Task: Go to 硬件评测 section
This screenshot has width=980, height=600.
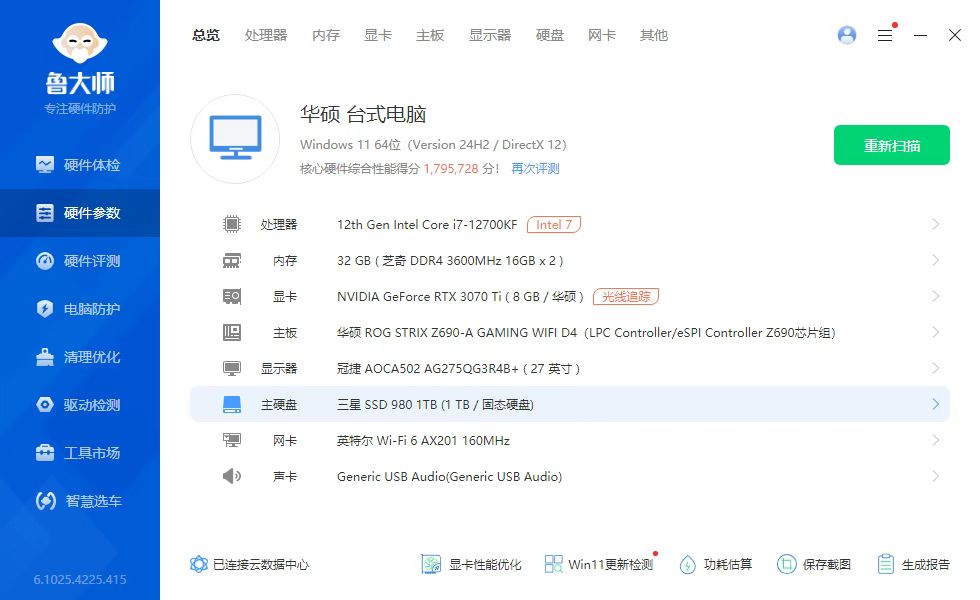Action: (x=80, y=261)
